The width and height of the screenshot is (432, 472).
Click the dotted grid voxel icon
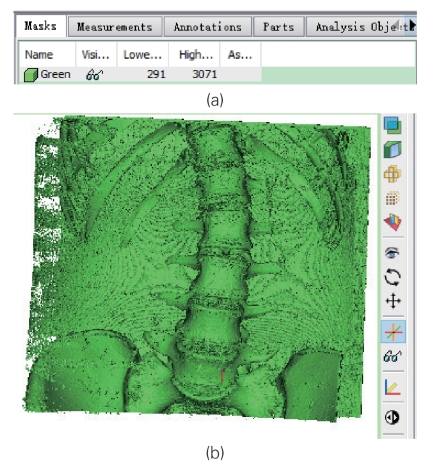pyautogui.click(x=393, y=198)
